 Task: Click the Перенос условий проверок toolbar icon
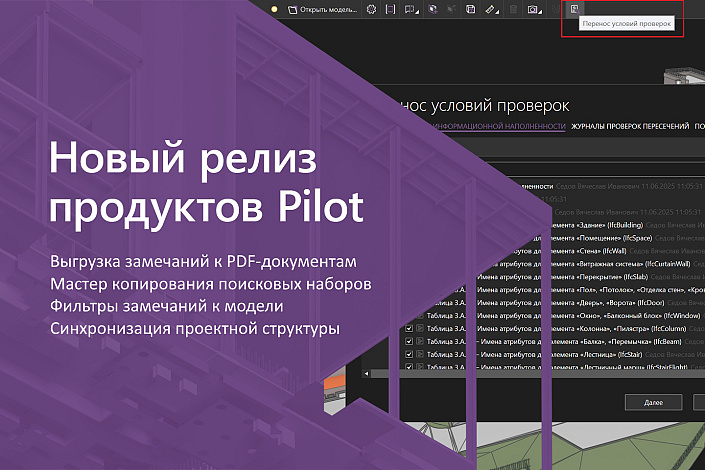click(575, 8)
